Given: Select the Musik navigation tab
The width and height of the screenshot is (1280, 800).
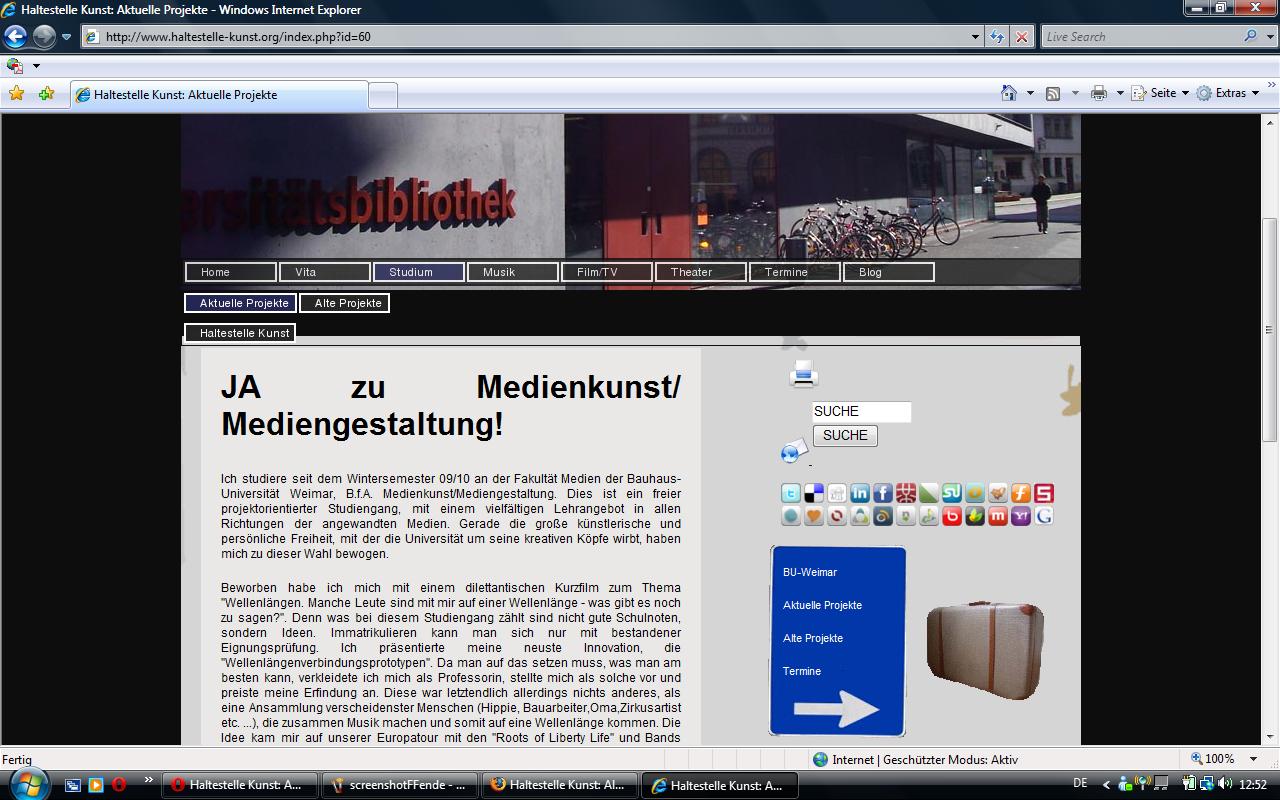Looking at the screenshot, I should 512,272.
